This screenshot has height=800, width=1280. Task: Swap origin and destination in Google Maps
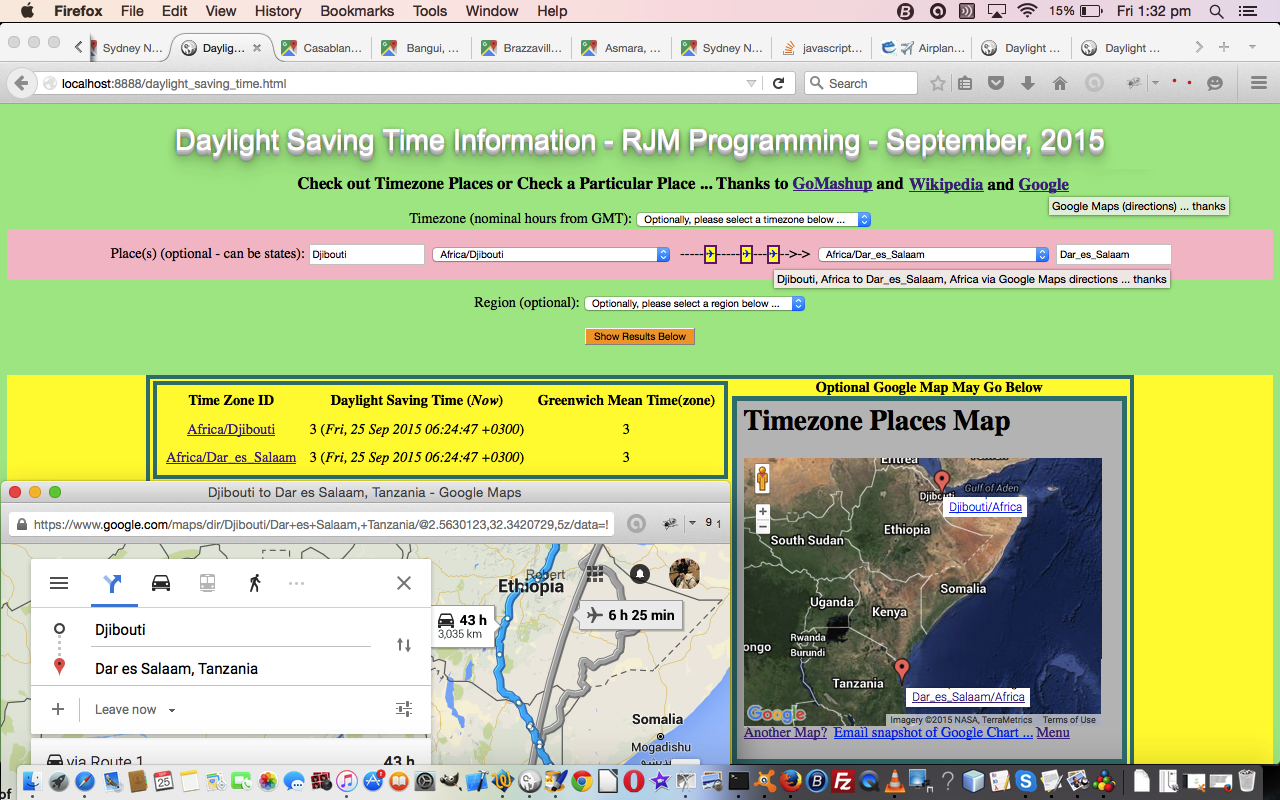pos(404,645)
